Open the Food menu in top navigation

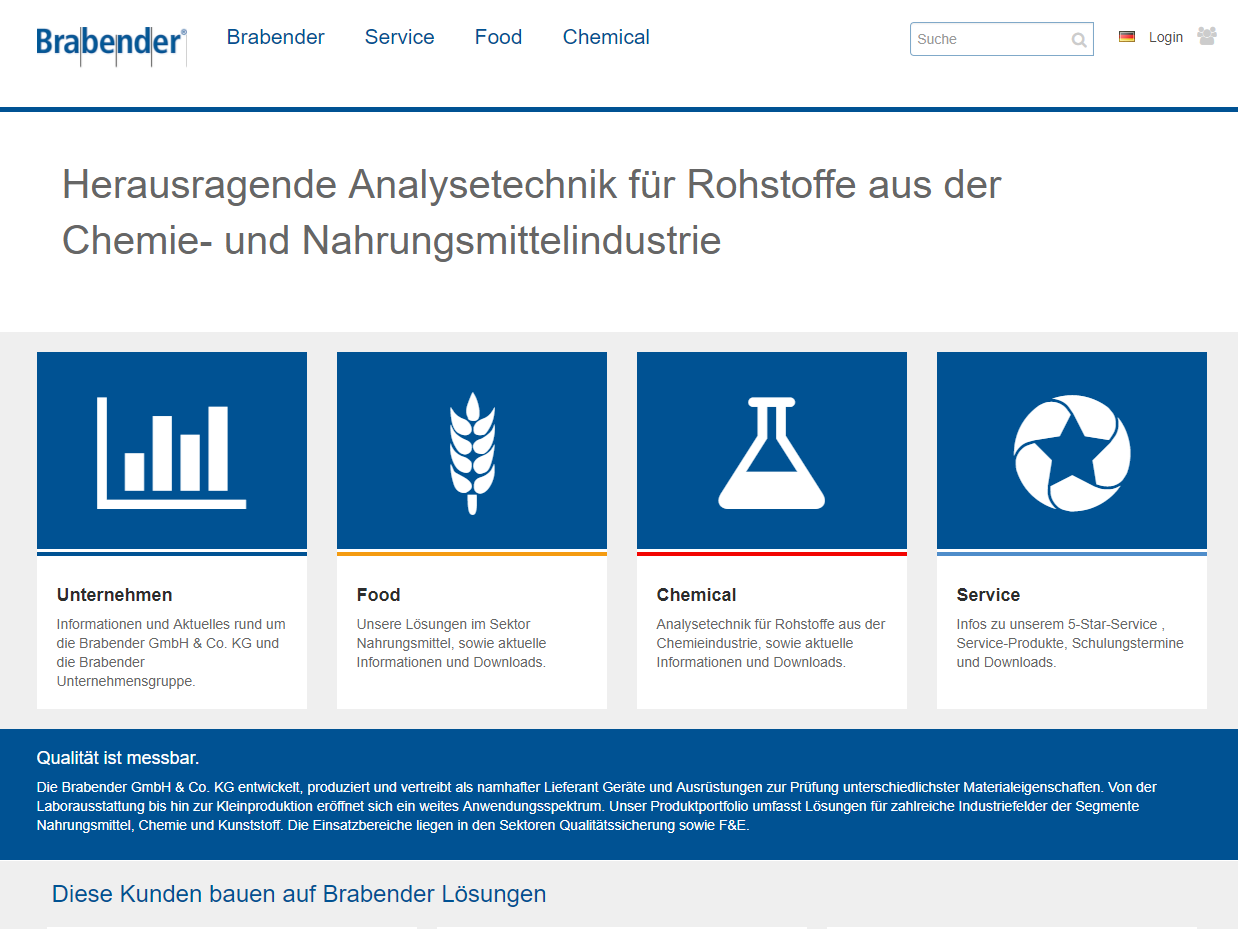498,37
